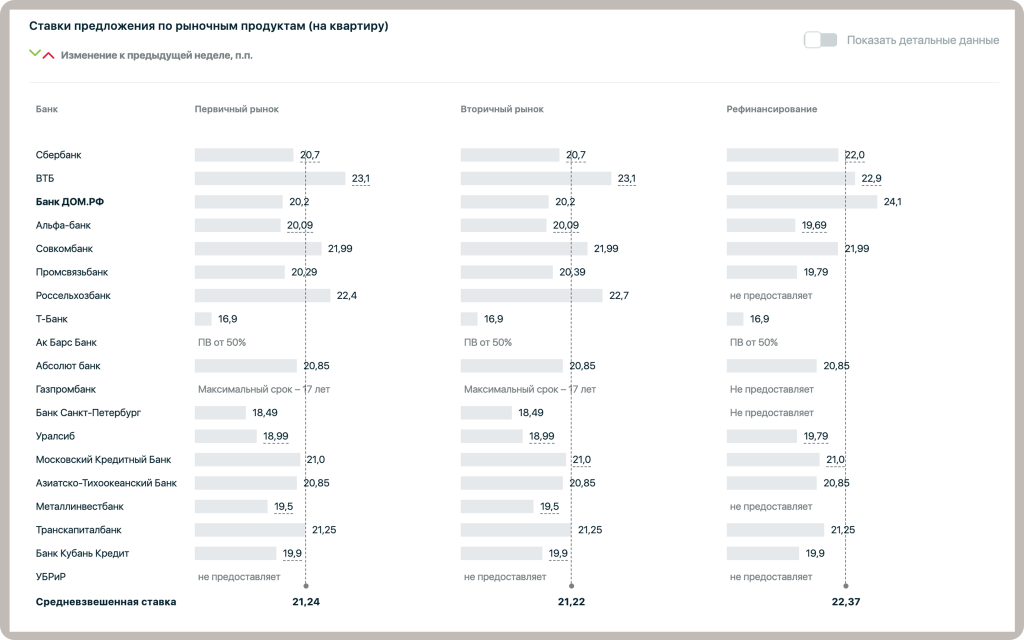Click the "Показать детальные данные" label text
Image resolution: width=1024 pixels, height=640 pixels.
[x=922, y=41]
